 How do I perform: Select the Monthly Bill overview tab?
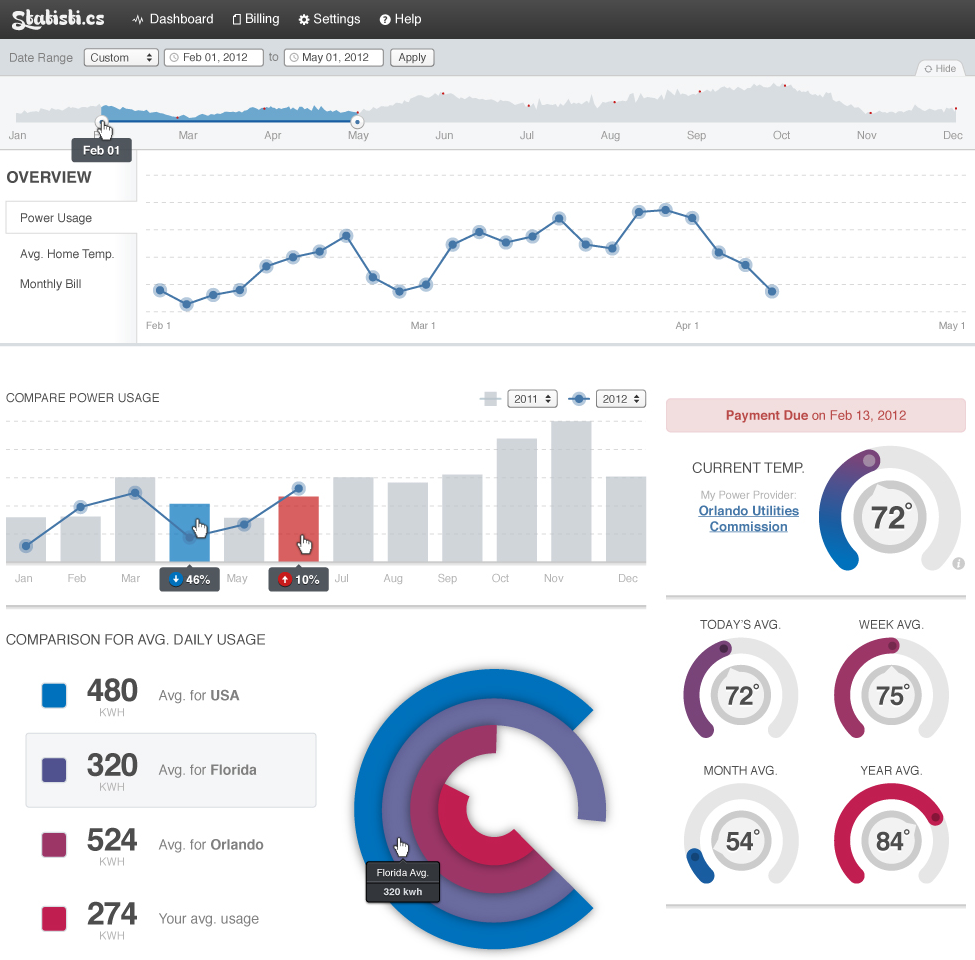50,284
